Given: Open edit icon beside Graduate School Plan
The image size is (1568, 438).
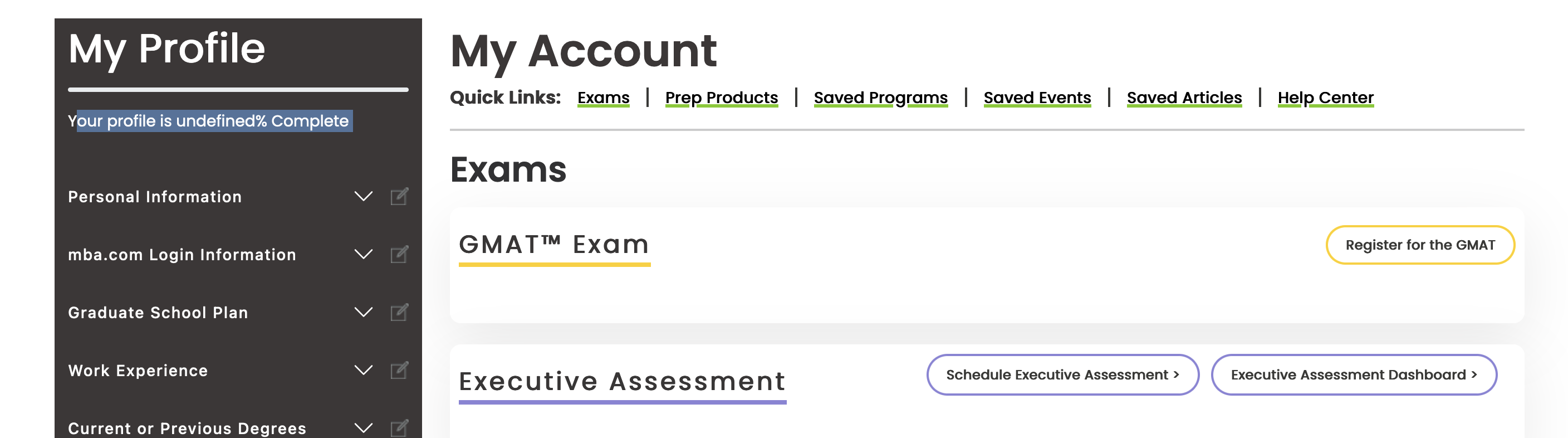Looking at the screenshot, I should (399, 312).
